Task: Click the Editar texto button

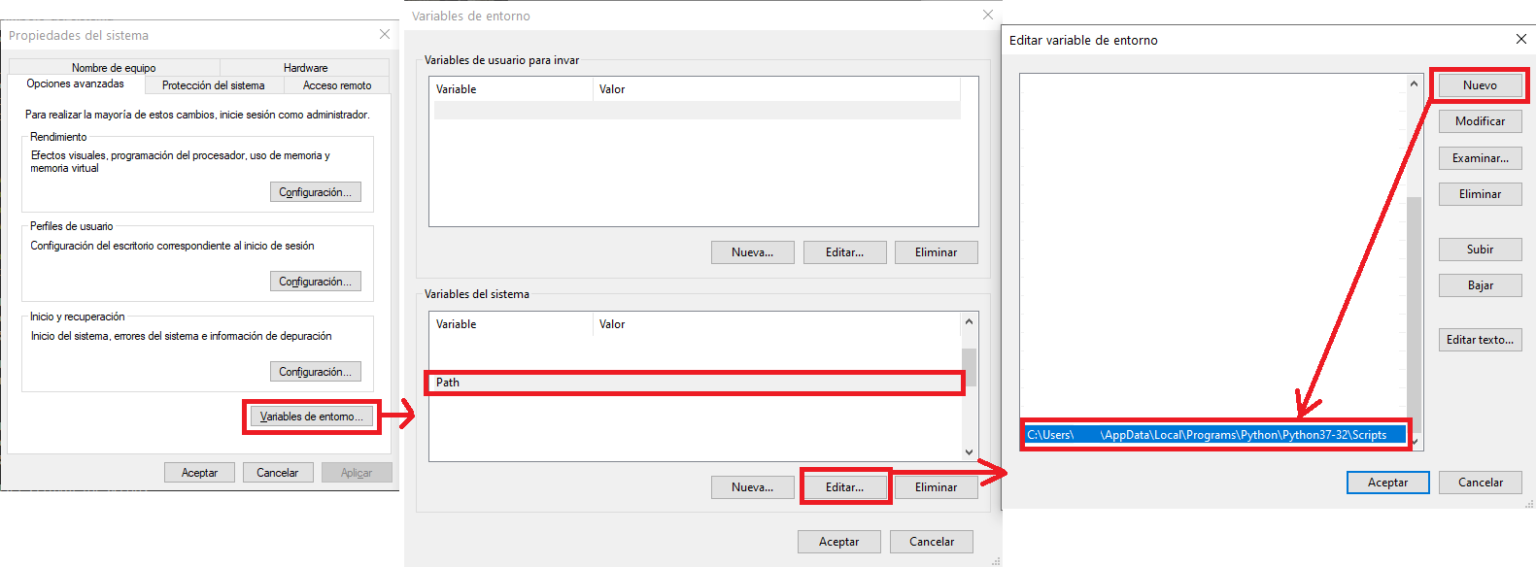Action: point(1480,340)
